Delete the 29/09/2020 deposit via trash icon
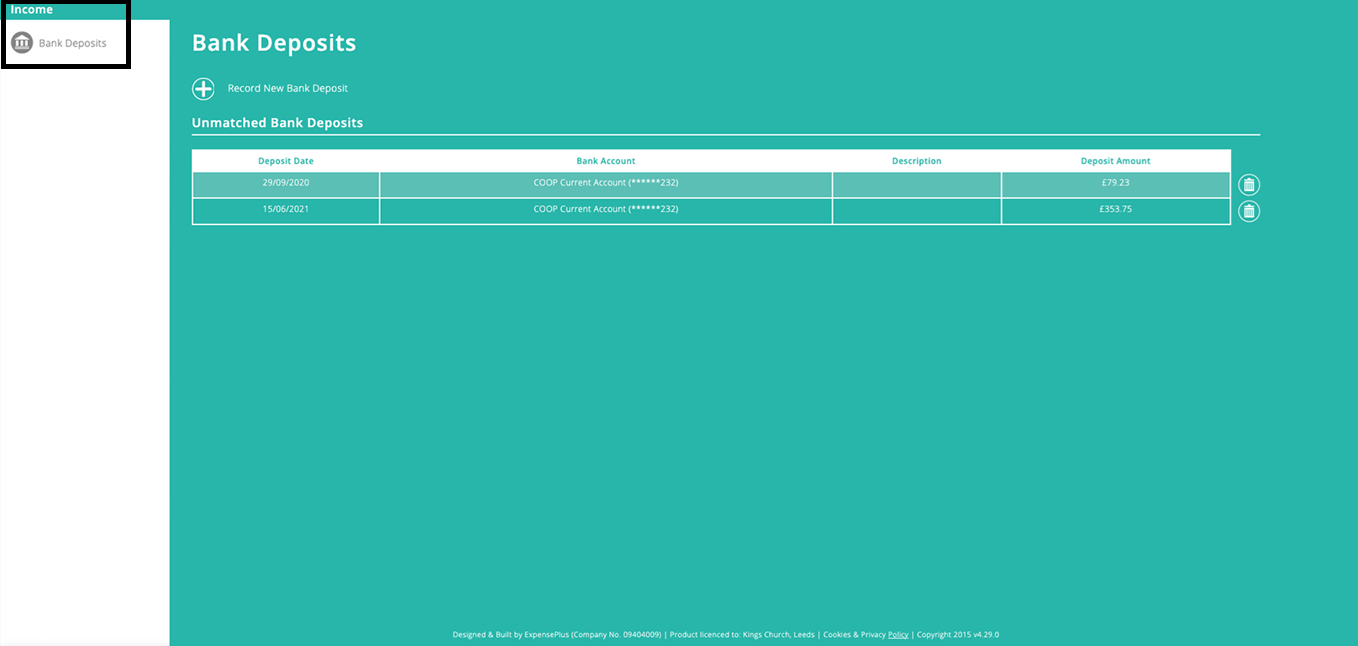Screen dimensions: 1358x646 click(x=1249, y=185)
